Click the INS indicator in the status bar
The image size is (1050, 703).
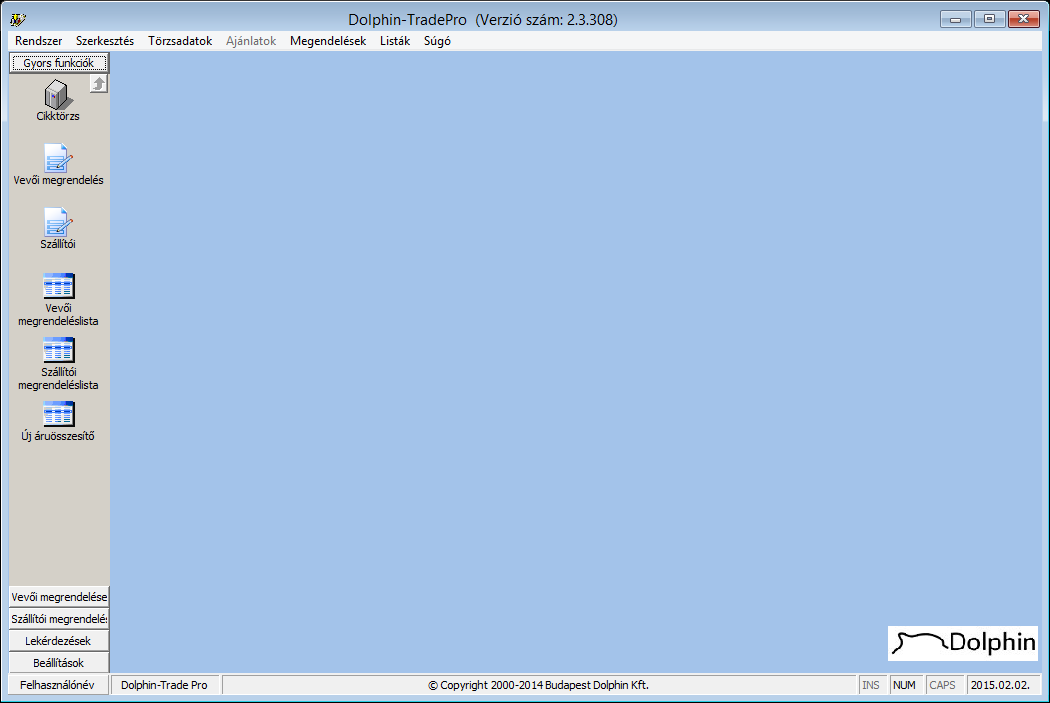click(871, 685)
